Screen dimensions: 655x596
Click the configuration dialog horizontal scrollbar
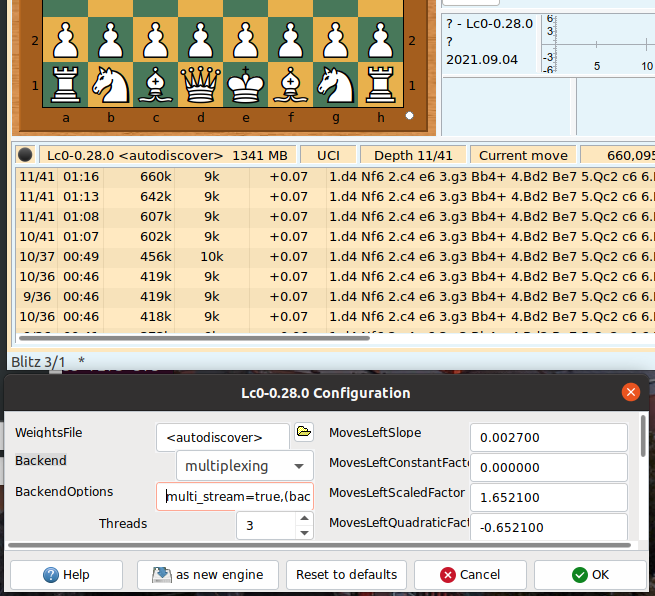point(319,545)
